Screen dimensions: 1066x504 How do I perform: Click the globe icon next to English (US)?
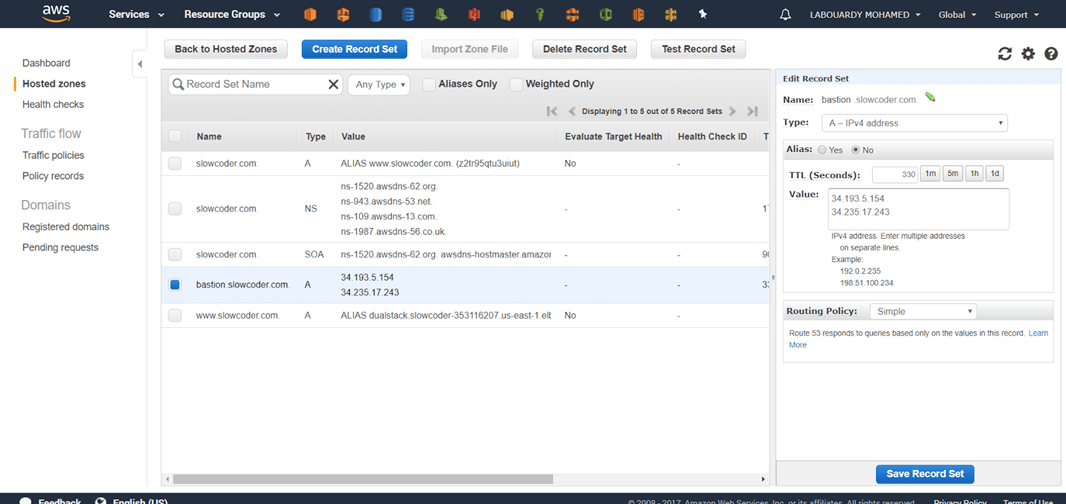101,501
